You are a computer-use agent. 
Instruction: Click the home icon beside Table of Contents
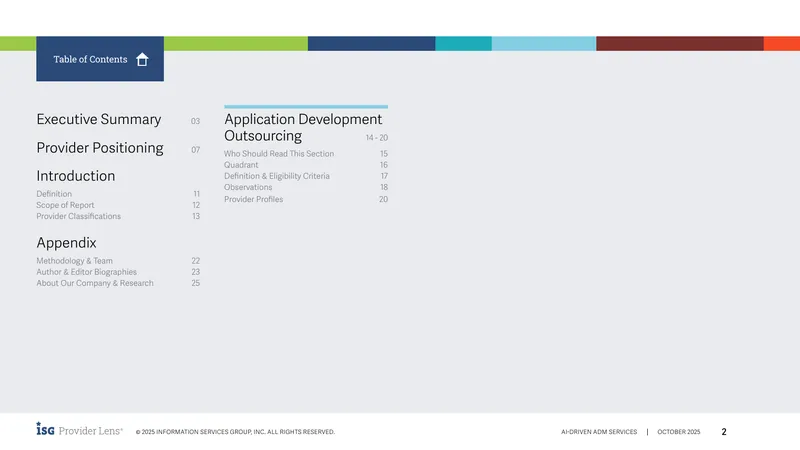point(142,60)
